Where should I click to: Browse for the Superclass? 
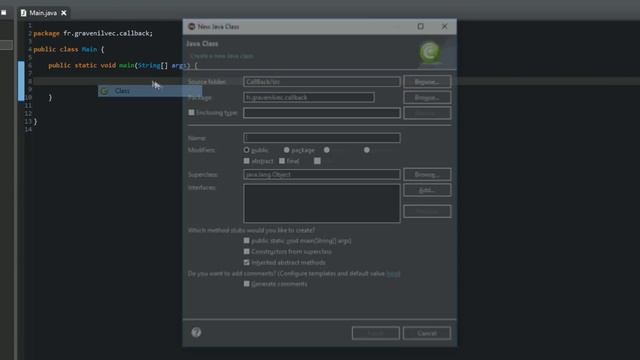[427, 174]
